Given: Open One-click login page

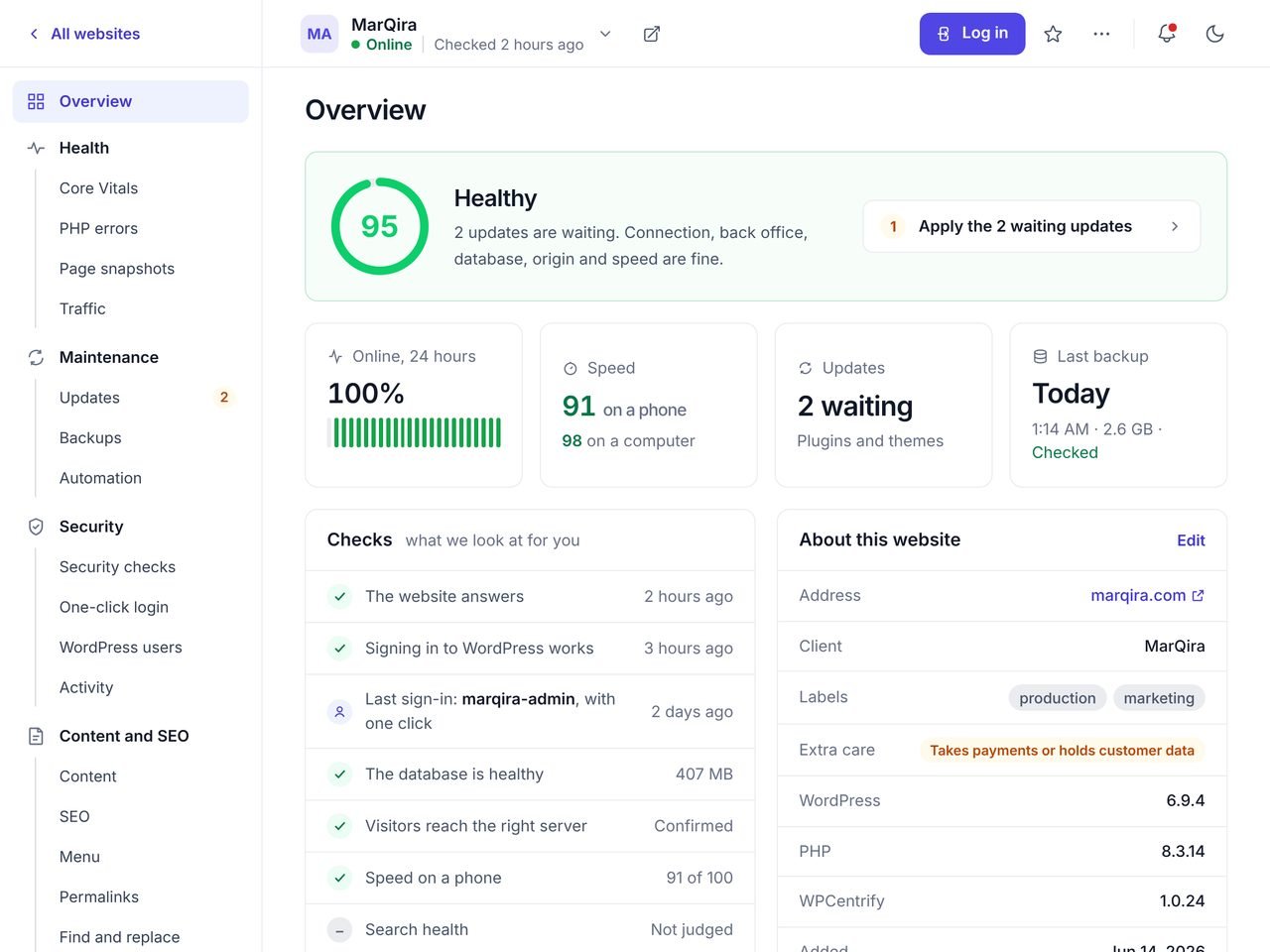Looking at the screenshot, I should [114, 607].
